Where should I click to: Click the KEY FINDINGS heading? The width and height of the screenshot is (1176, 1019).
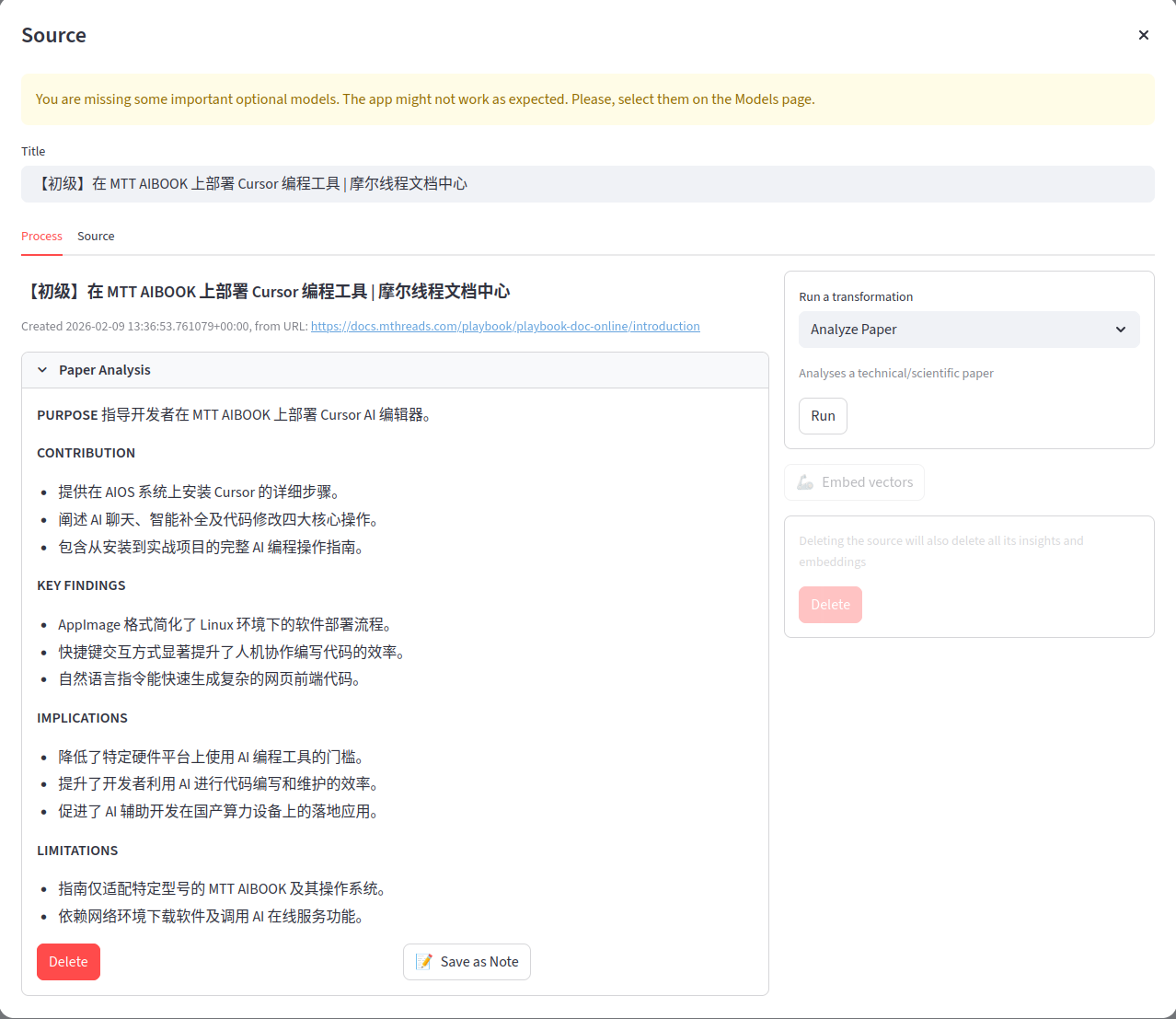pyautogui.click(x=81, y=585)
